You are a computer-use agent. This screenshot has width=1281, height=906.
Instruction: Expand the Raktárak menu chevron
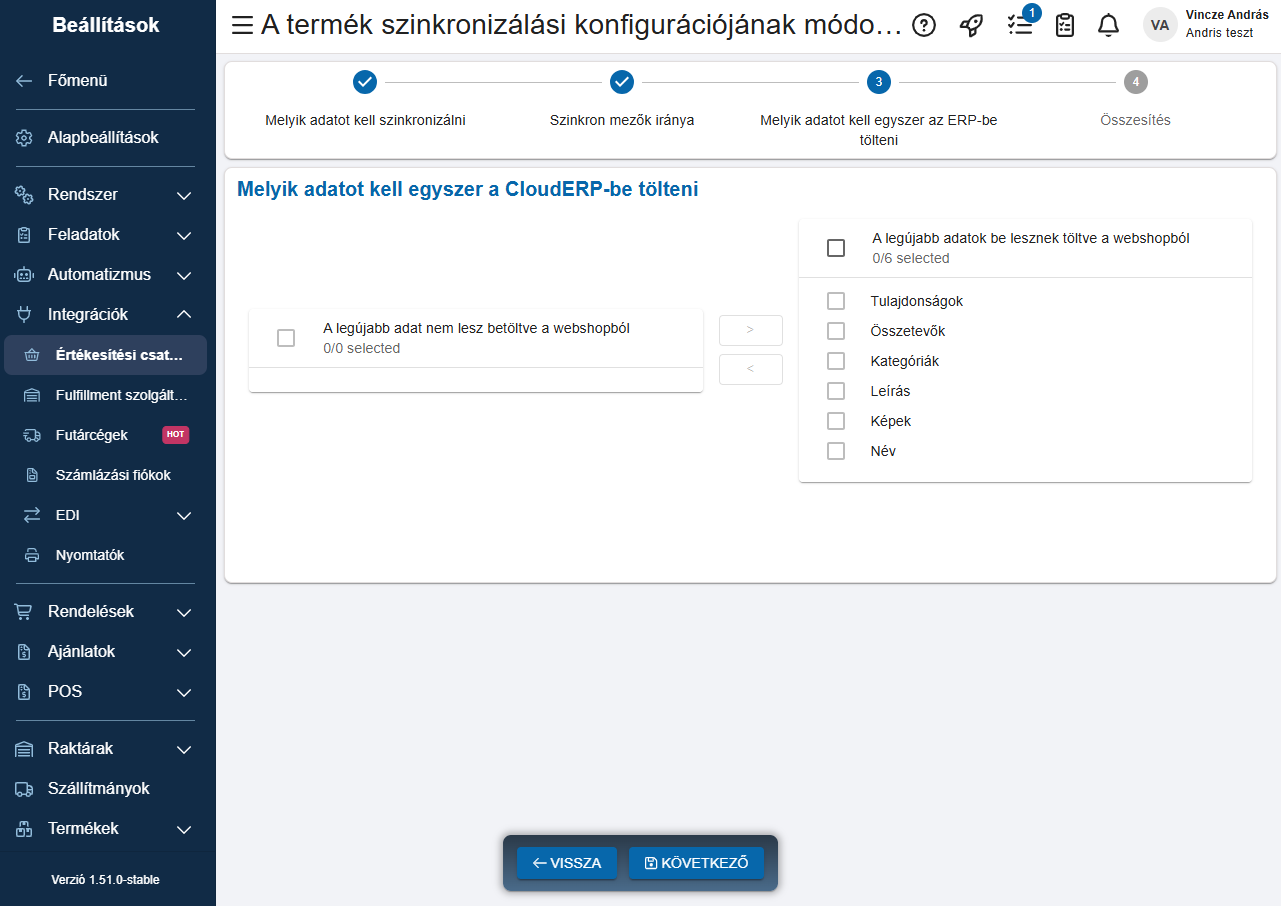pyautogui.click(x=183, y=749)
